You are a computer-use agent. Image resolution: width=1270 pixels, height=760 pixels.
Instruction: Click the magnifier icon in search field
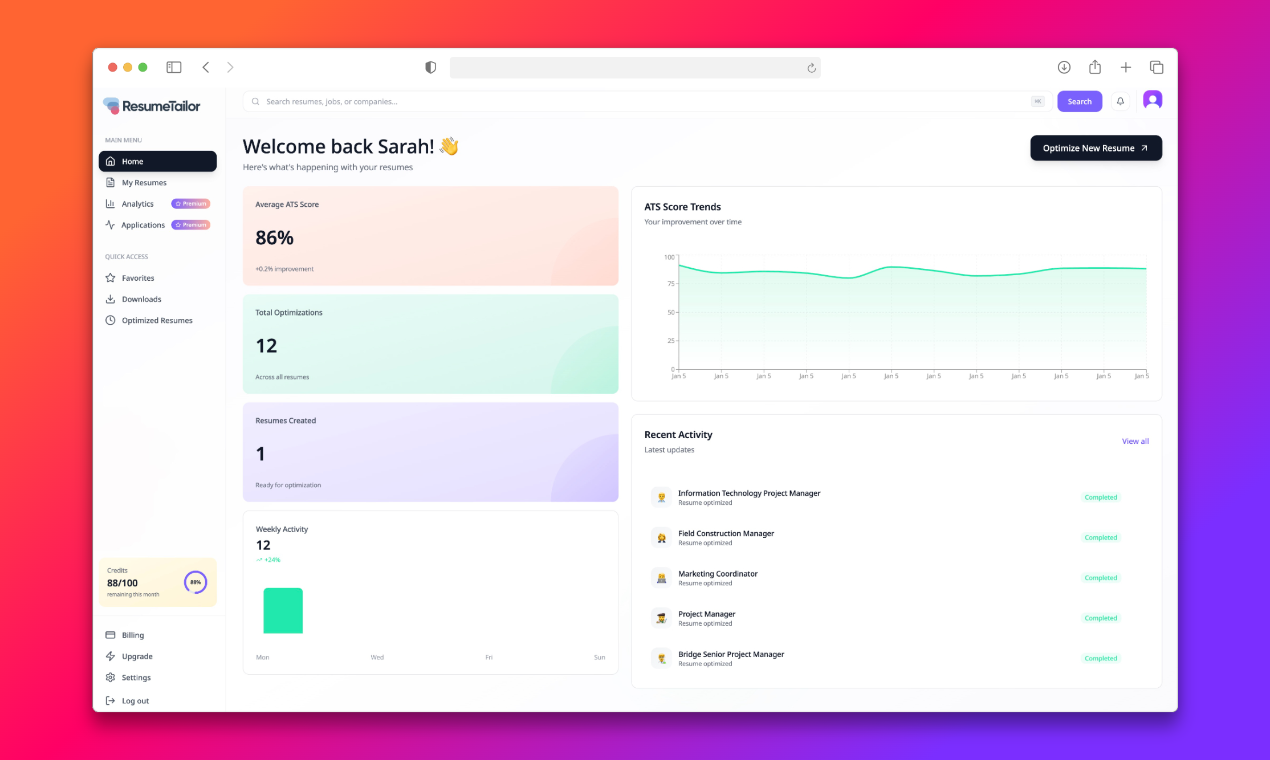point(256,101)
